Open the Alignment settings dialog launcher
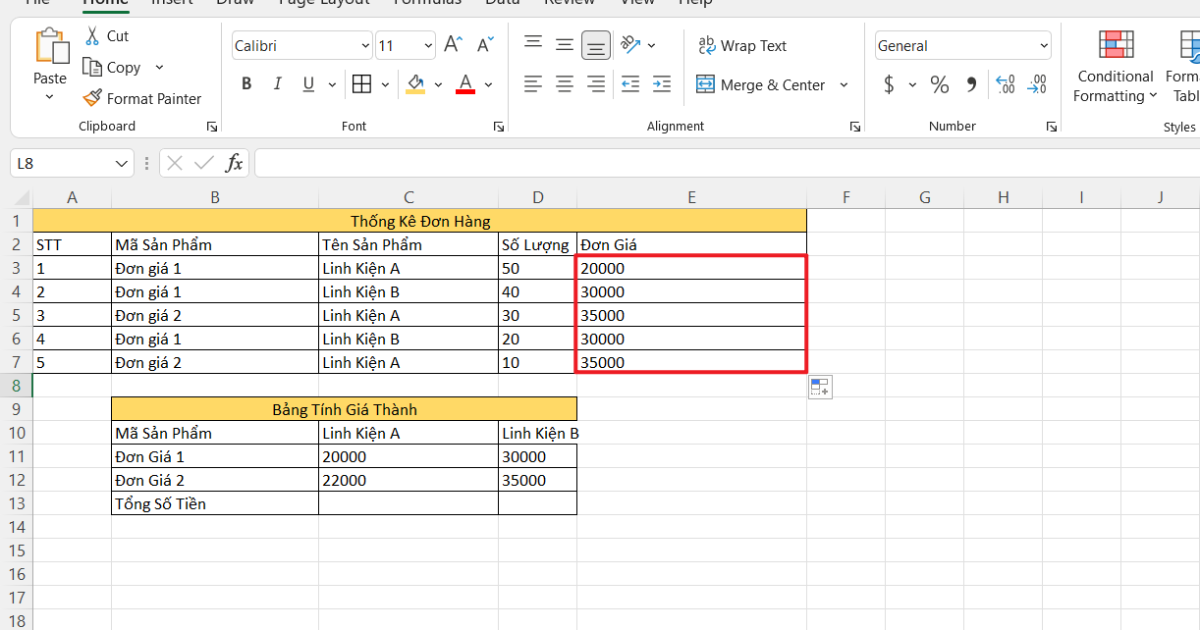1200x630 pixels. click(855, 127)
